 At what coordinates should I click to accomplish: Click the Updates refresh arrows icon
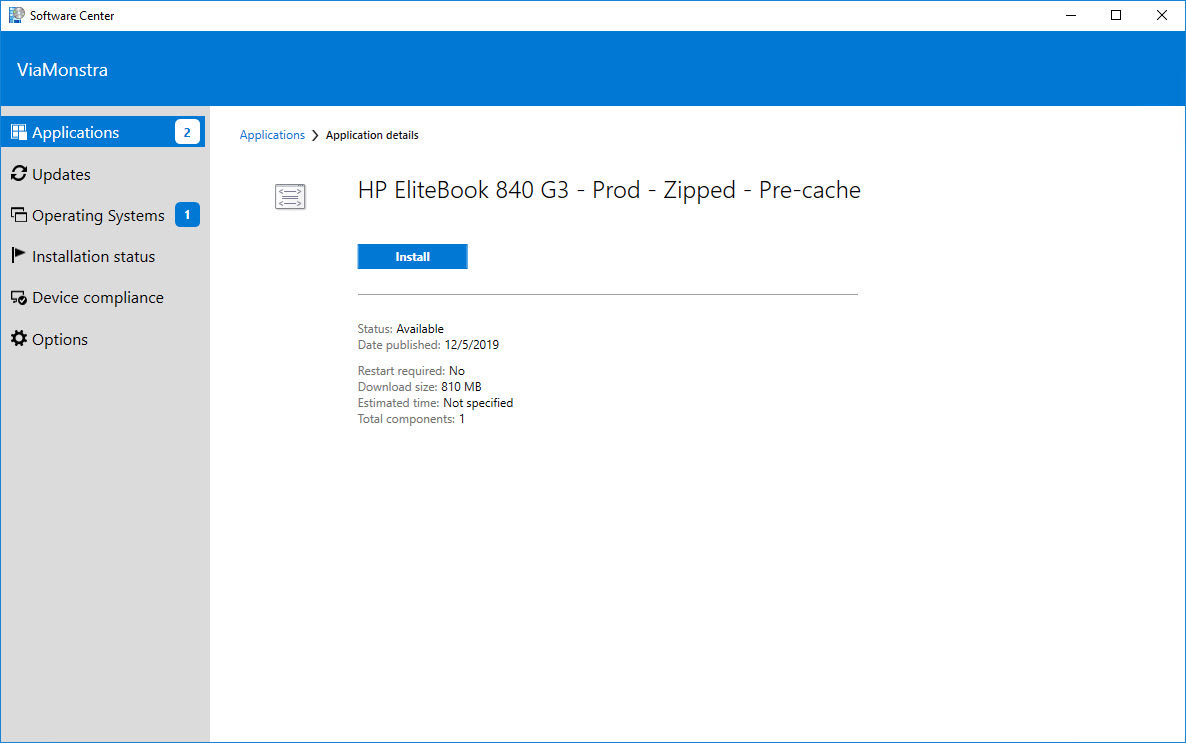pos(19,174)
